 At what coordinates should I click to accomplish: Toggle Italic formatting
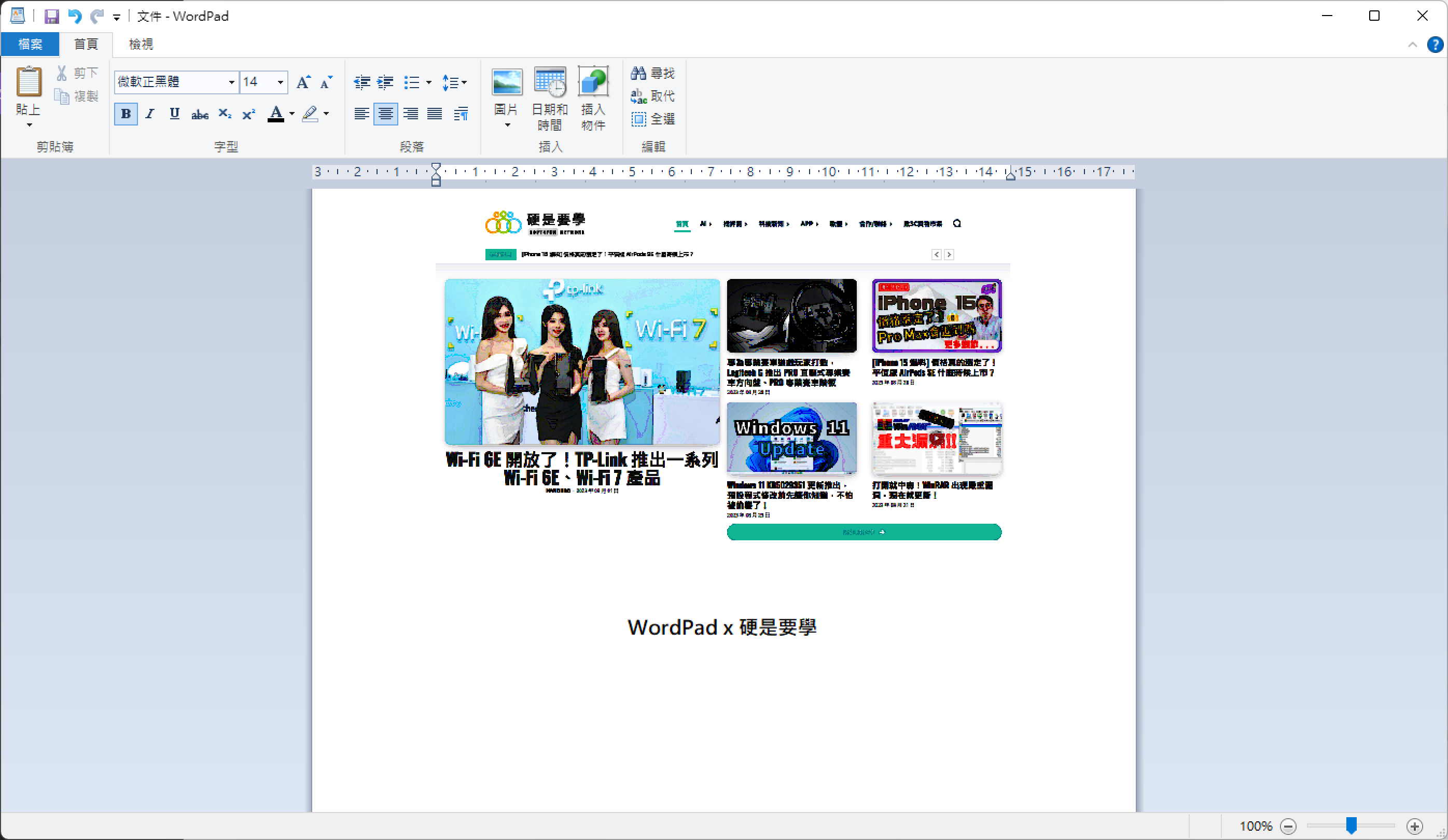(150, 114)
